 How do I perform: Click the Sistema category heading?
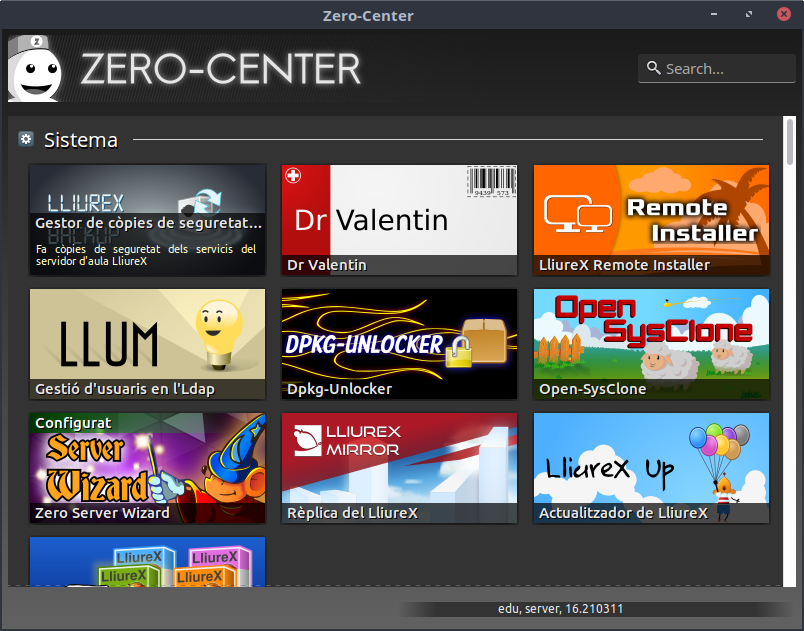(81, 140)
